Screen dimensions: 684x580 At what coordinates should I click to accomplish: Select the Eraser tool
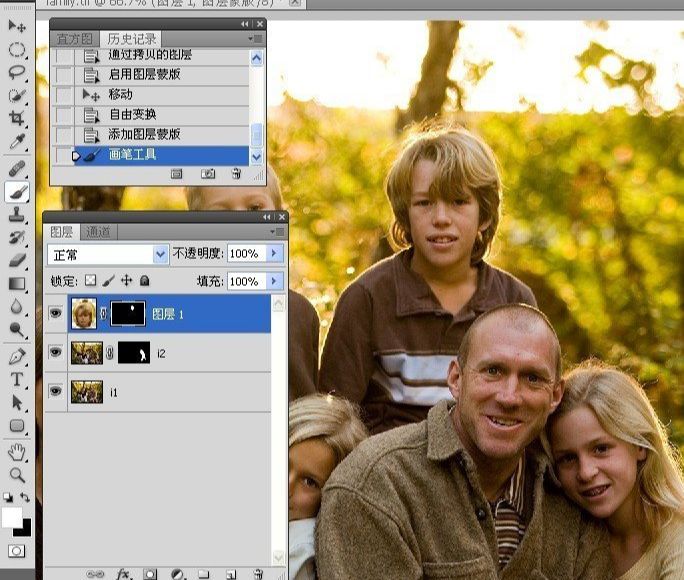[x=17, y=260]
